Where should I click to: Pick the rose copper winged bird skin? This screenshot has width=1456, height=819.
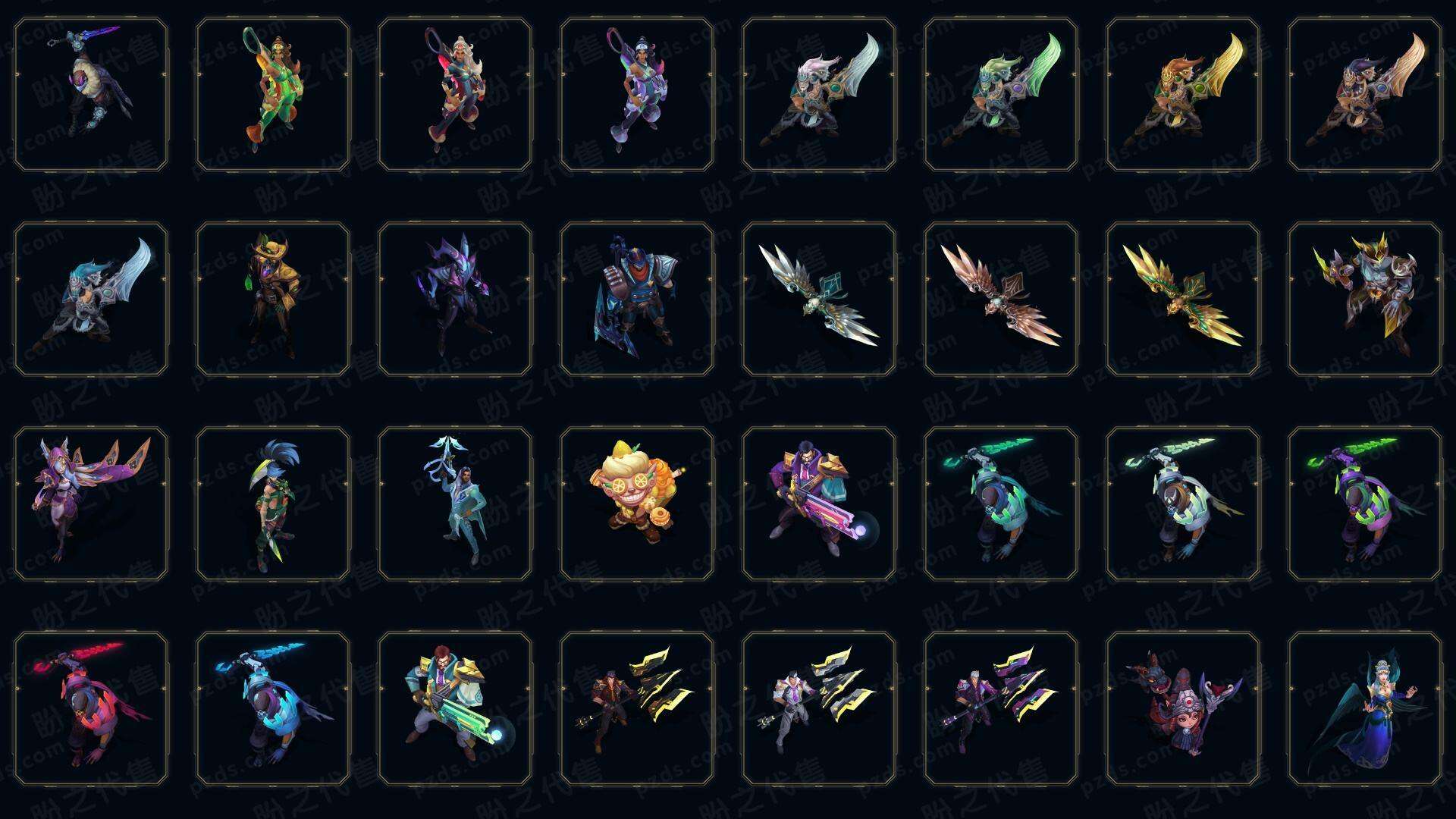(x=1001, y=299)
